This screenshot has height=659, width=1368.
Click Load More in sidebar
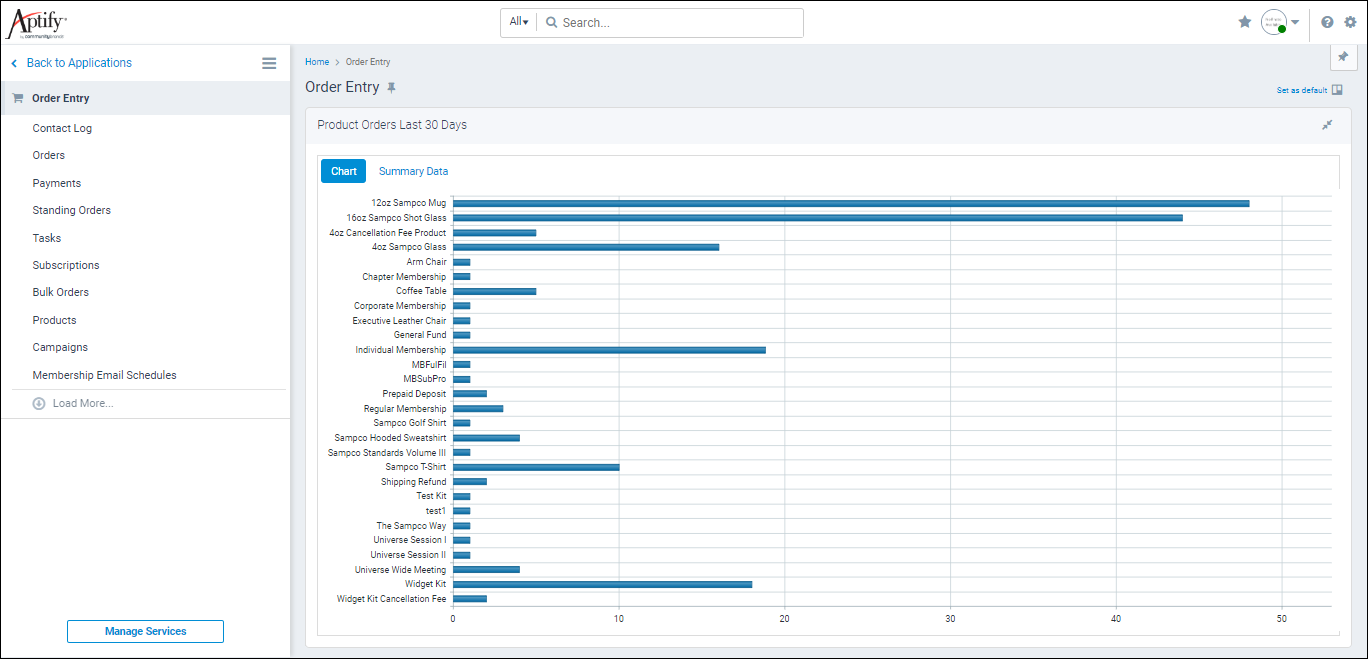tap(83, 403)
